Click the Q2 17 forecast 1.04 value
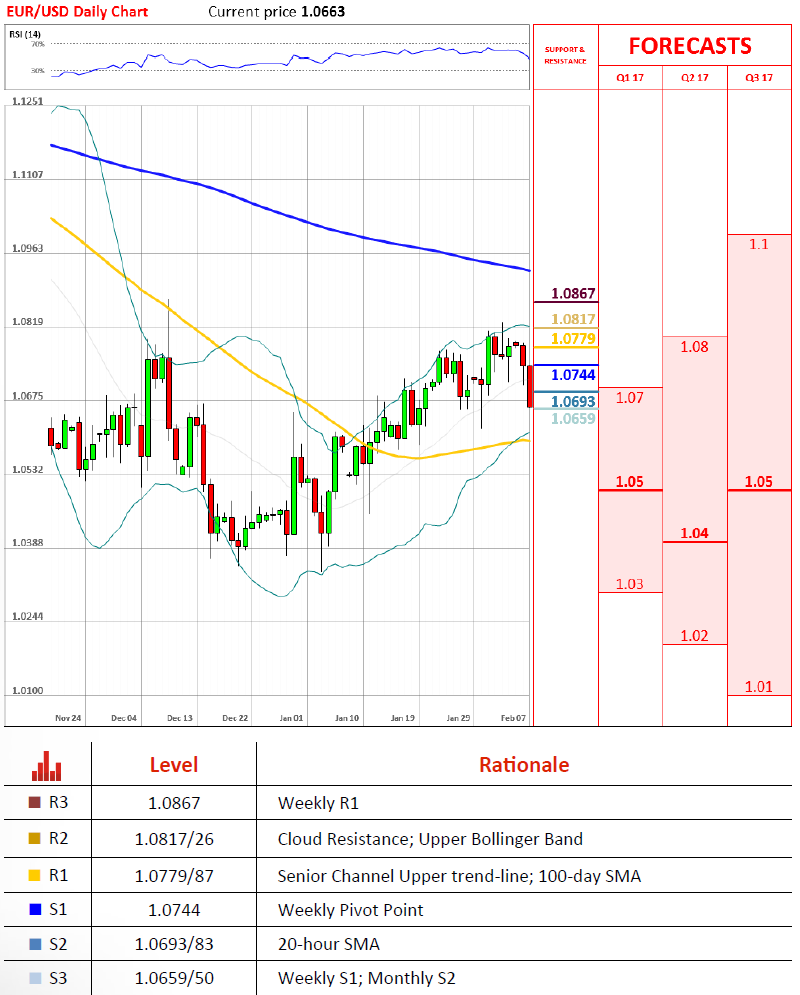Image resolution: width=800 pixels, height=995 pixels. click(x=694, y=533)
